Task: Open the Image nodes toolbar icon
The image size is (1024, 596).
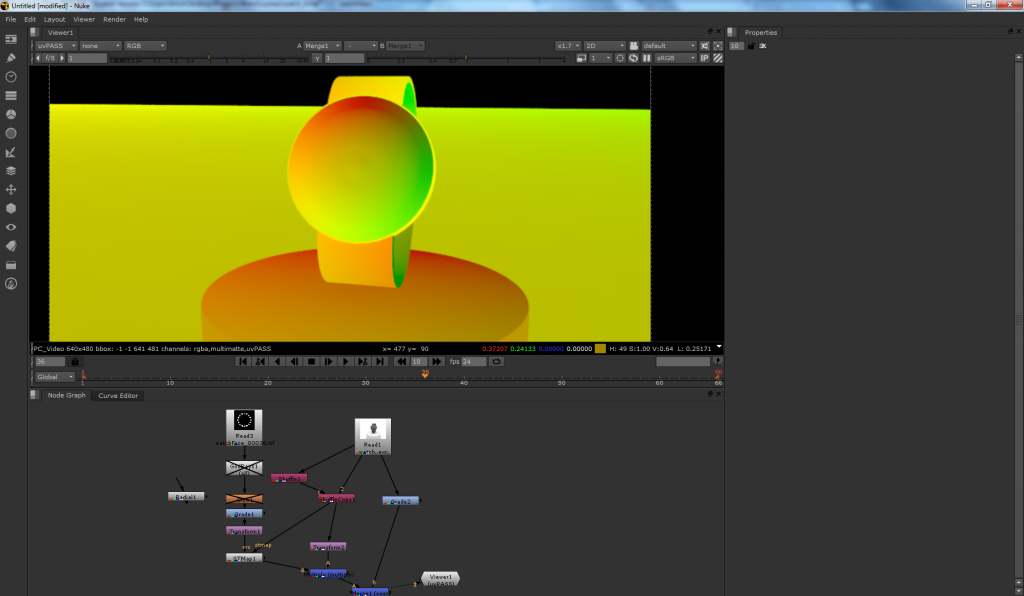Action: (x=11, y=39)
